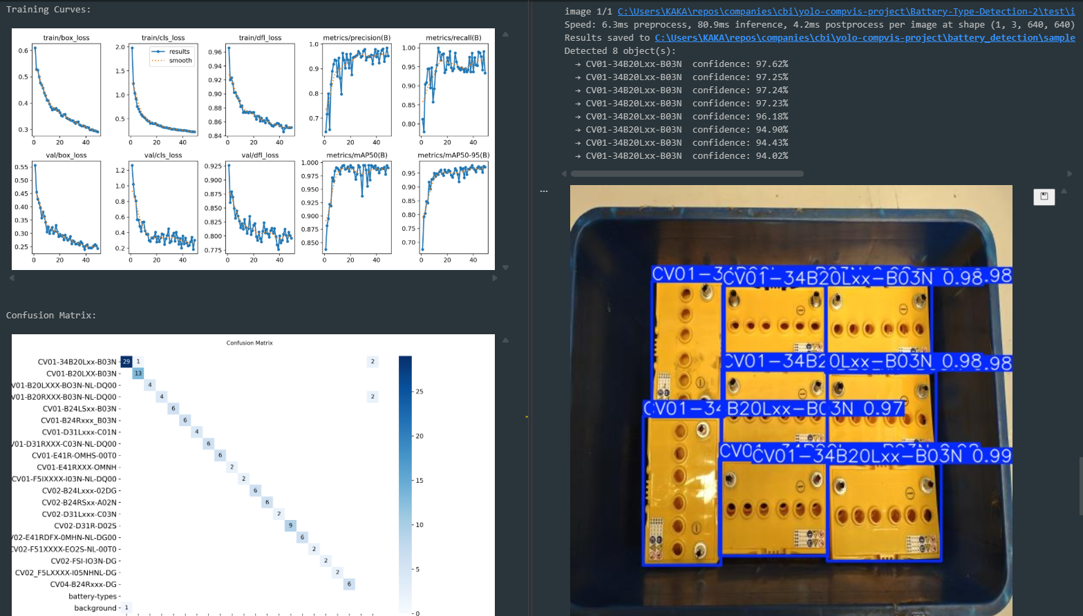Screen dimensions: 1083x616
Task: Click the metrics/precision(B) training plot
Action: coord(356,89)
